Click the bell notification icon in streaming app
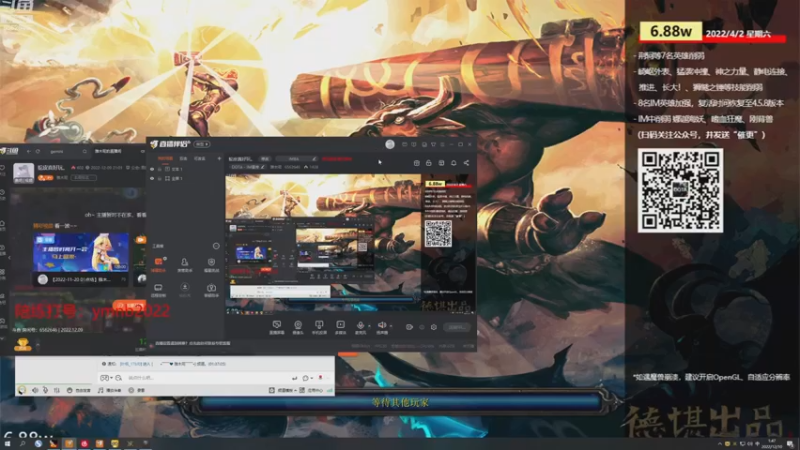Viewport: 800px width, 450px height. pyautogui.click(x=454, y=163)
